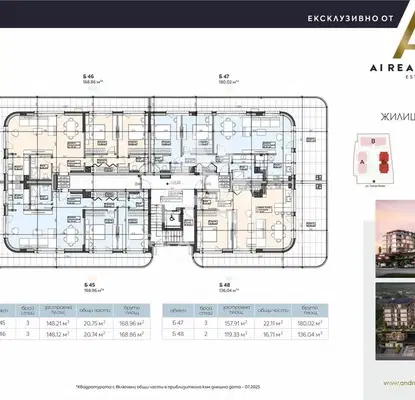Image resolution: width=415 pixels, height=400 pixels.
Task: Open the lower night building render photo
Action: click(395, 321)
